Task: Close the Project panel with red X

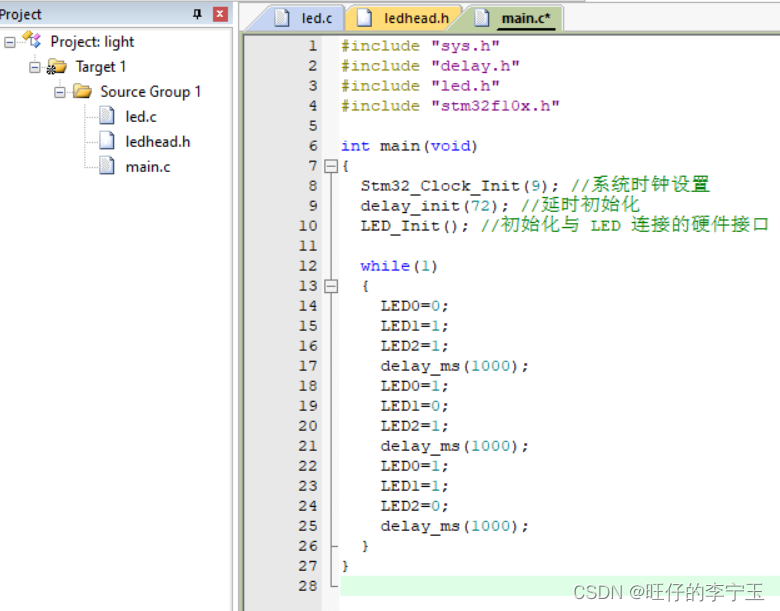Action: click(220, 14)
